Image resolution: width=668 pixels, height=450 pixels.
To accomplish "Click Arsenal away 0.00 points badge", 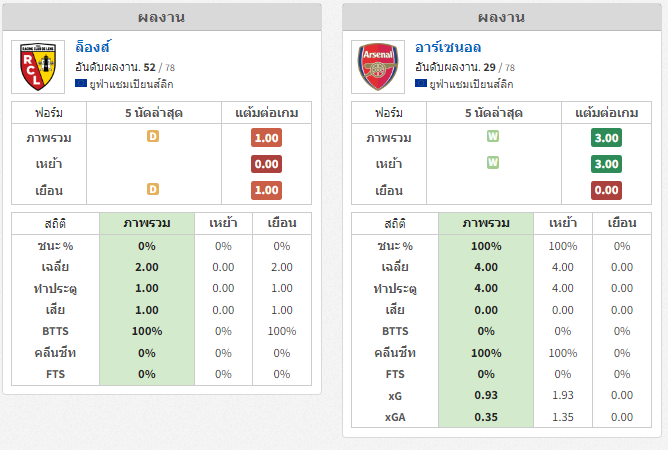I will [x=606, y=190].
